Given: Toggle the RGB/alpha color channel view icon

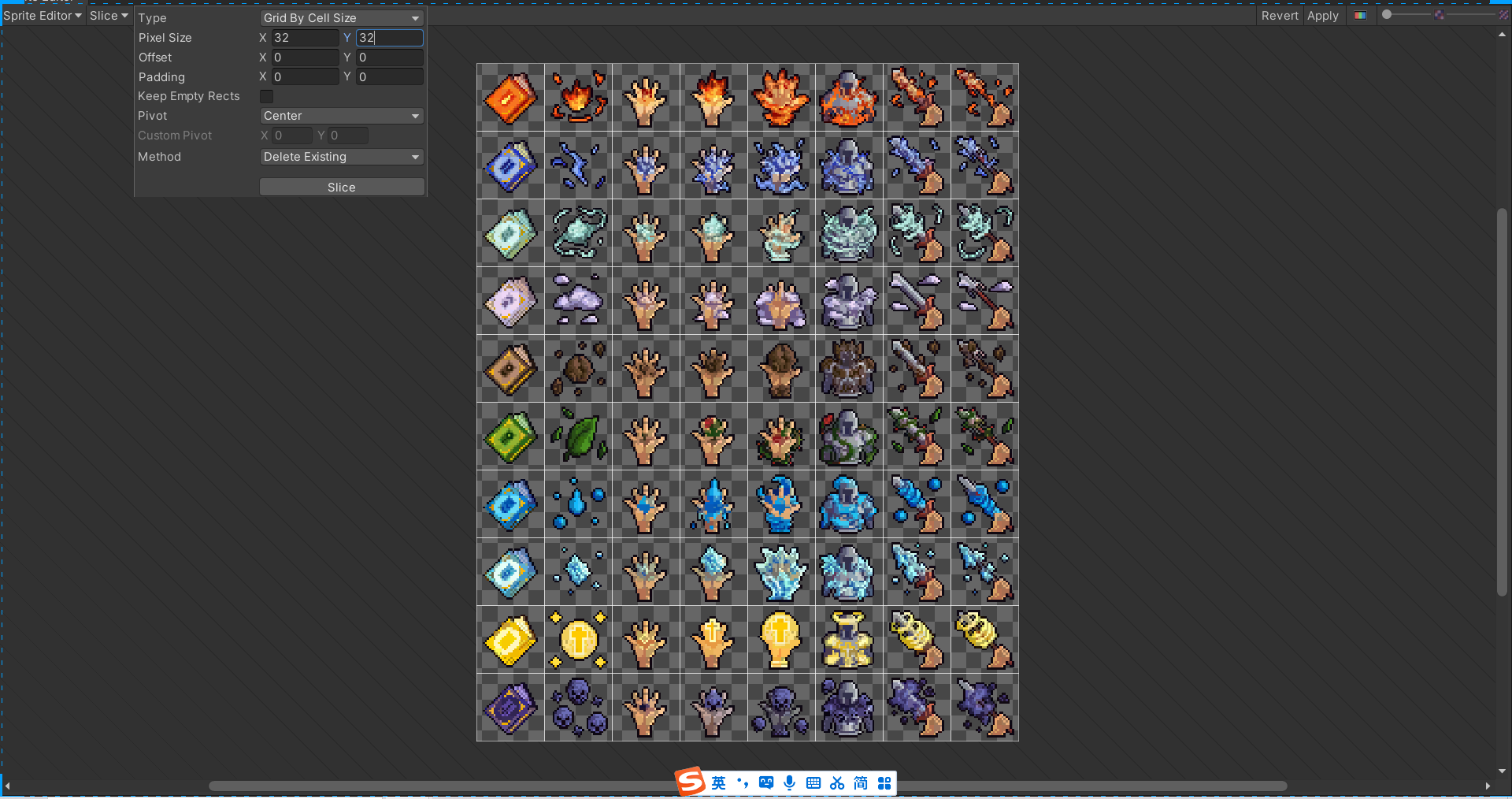Looking at the screenshot, I should [1360, 16].
